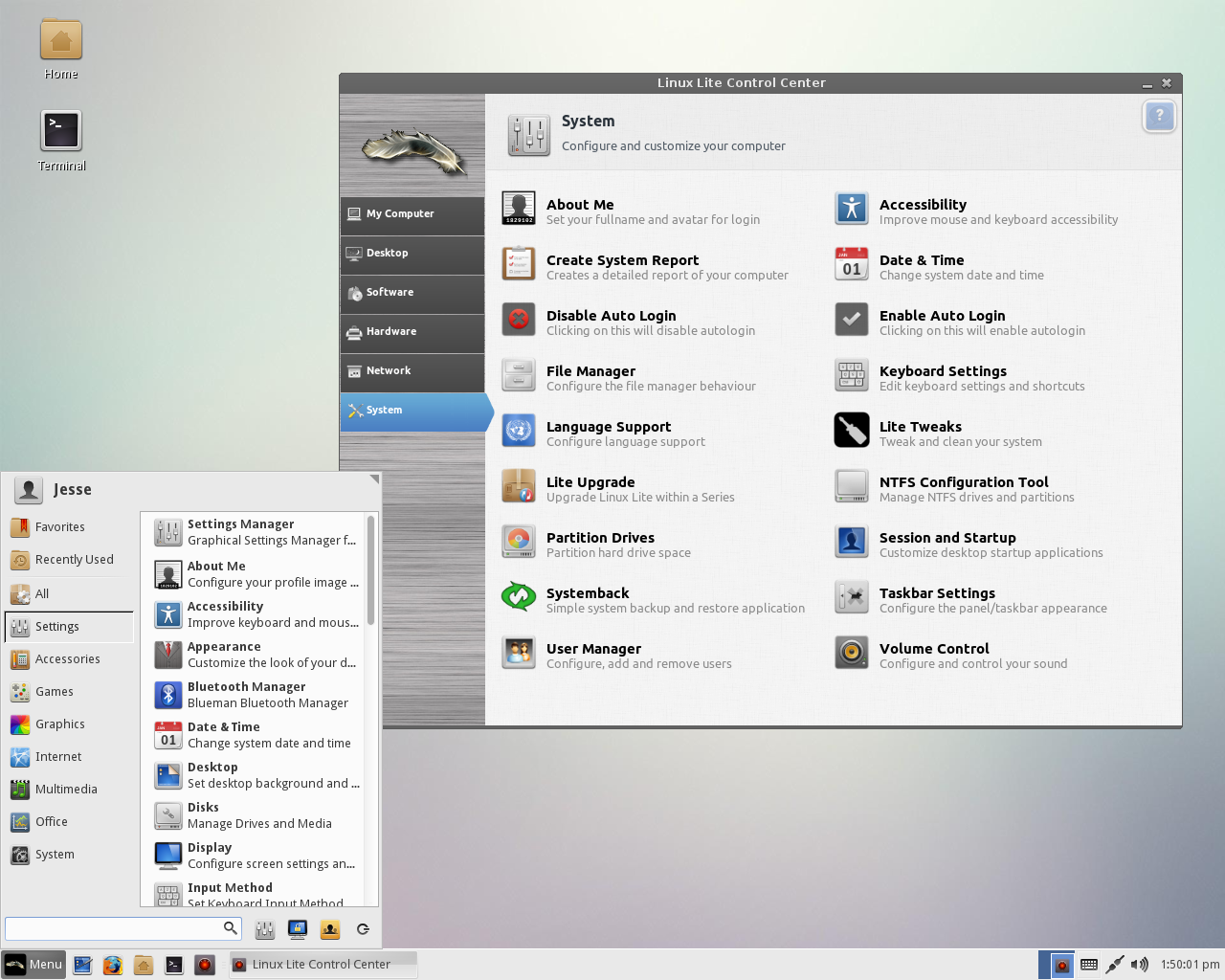Switch to the Hardware sidebar tab

pos(412,332)
